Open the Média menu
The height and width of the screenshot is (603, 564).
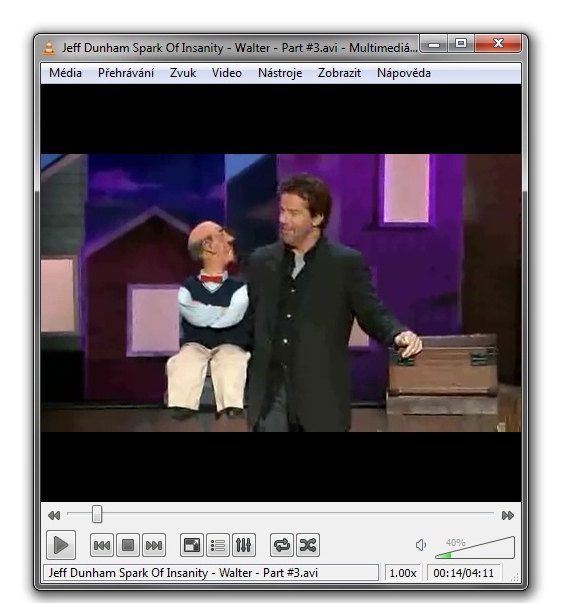(65, 73)
